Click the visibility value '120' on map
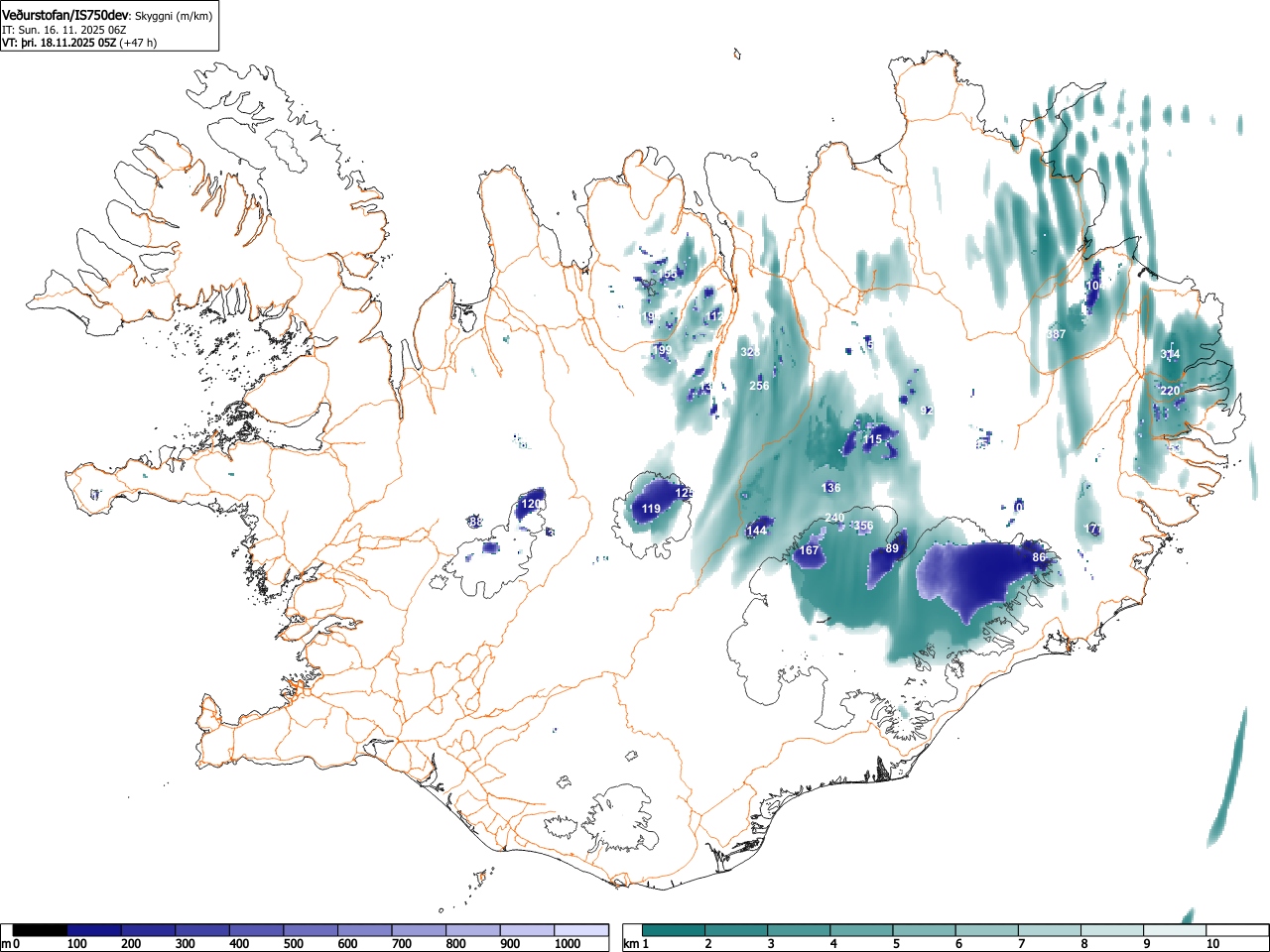 tap(531, 504)
